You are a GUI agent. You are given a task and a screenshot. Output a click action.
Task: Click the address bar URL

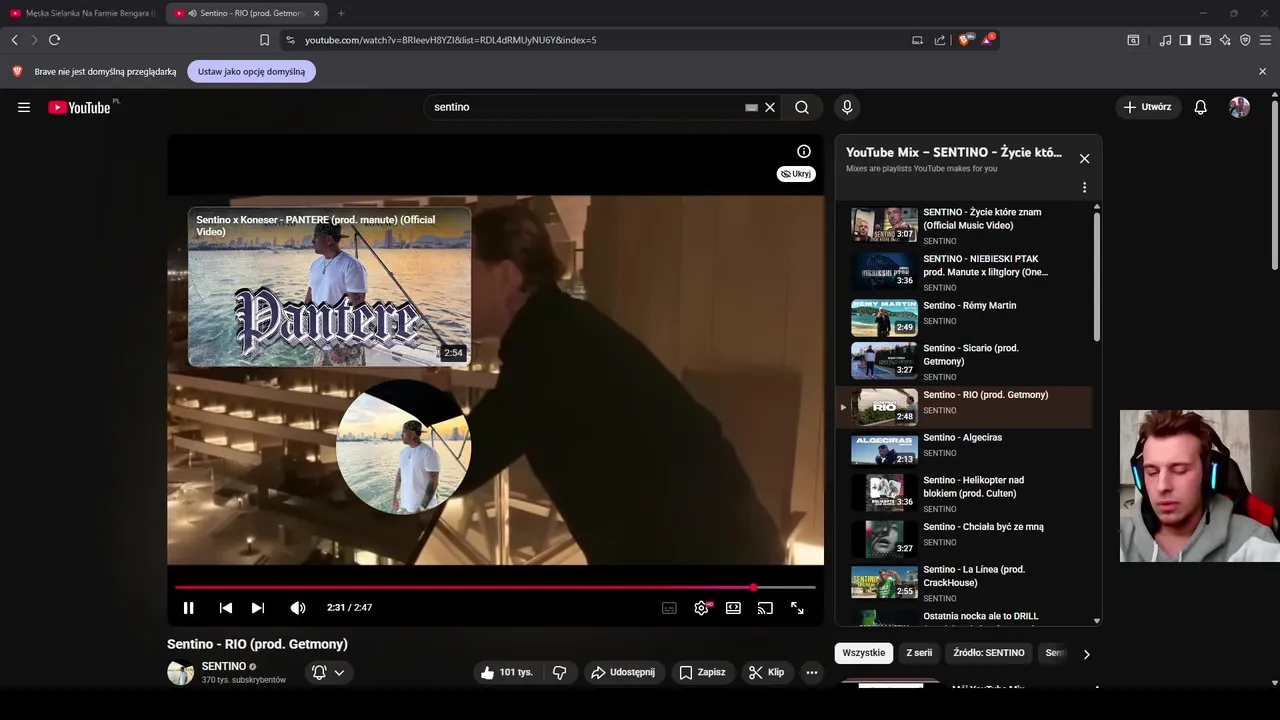pyautogui.click(x=450, y=40)
